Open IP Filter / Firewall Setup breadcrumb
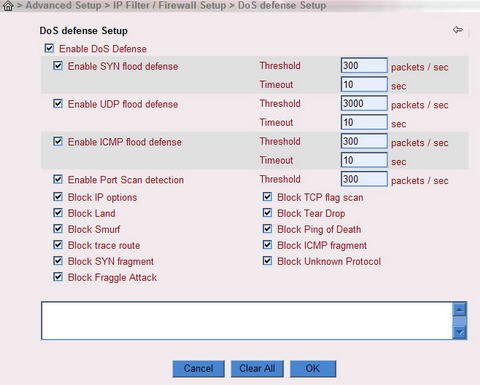Screen dimensions: 480x385 169,6
